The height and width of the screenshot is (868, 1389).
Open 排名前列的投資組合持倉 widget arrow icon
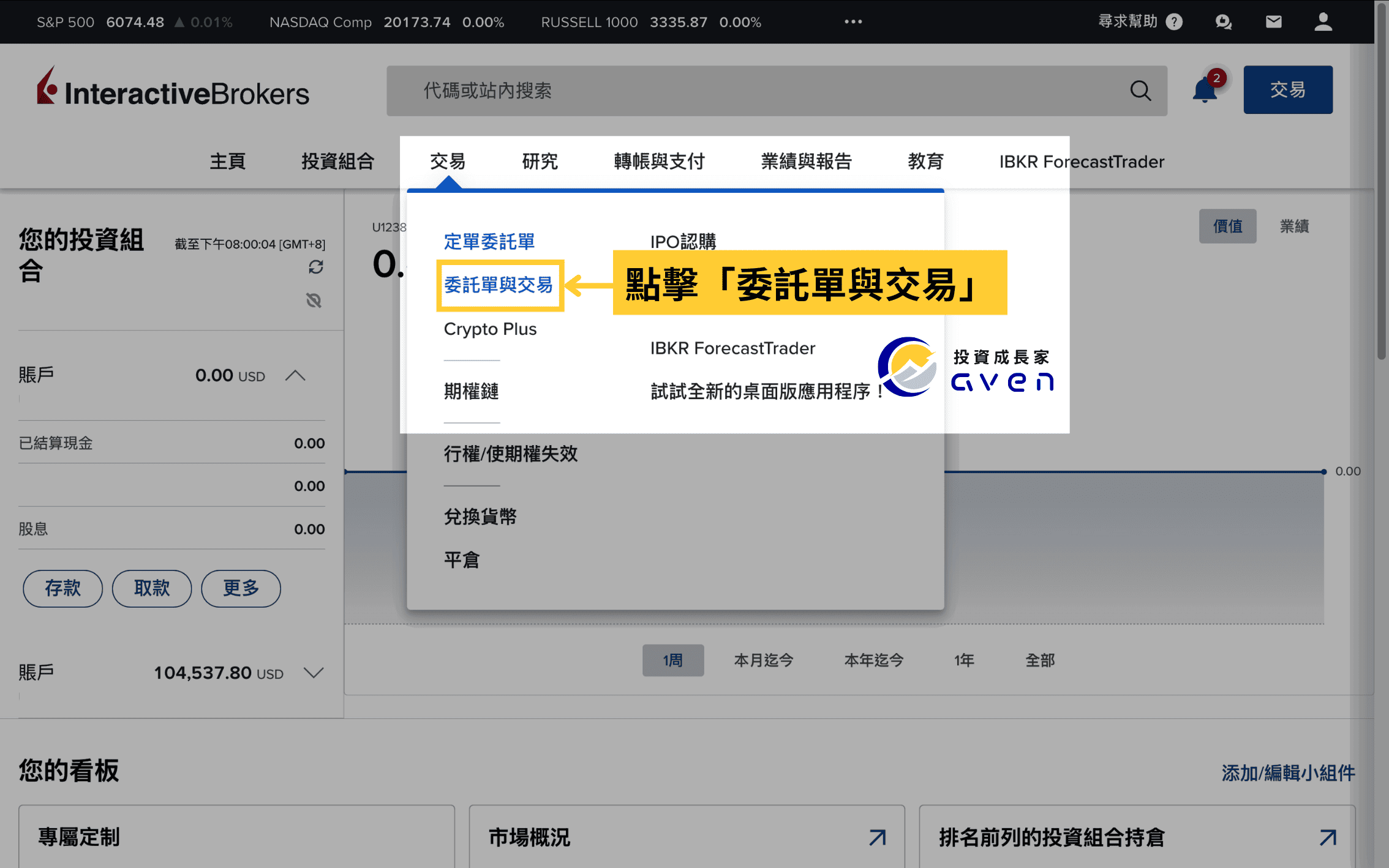coord(1328,837)
